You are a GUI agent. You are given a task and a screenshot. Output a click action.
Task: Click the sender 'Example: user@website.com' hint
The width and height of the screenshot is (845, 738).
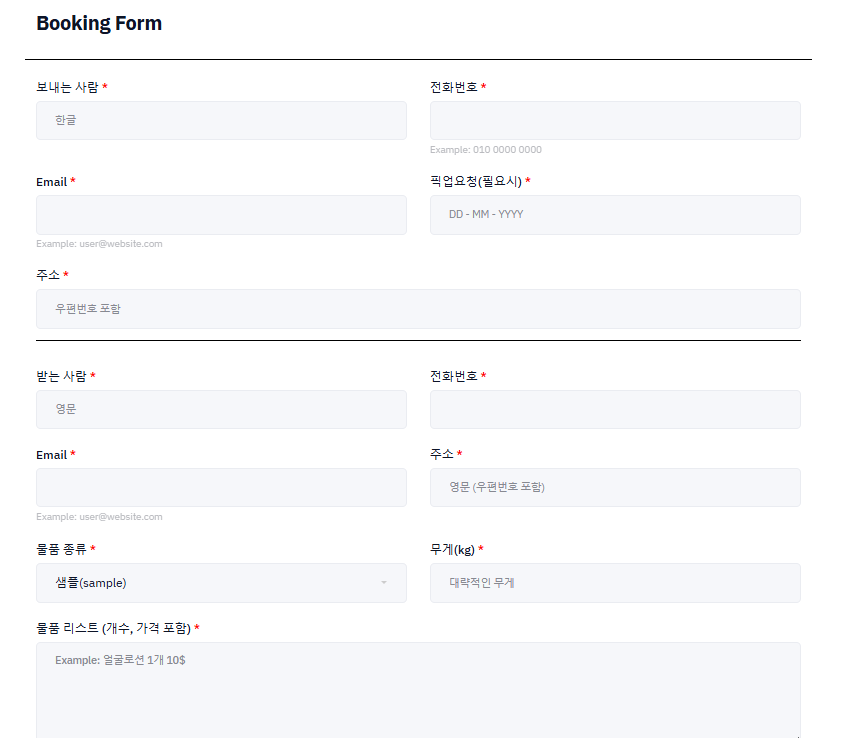click(99, 244)
